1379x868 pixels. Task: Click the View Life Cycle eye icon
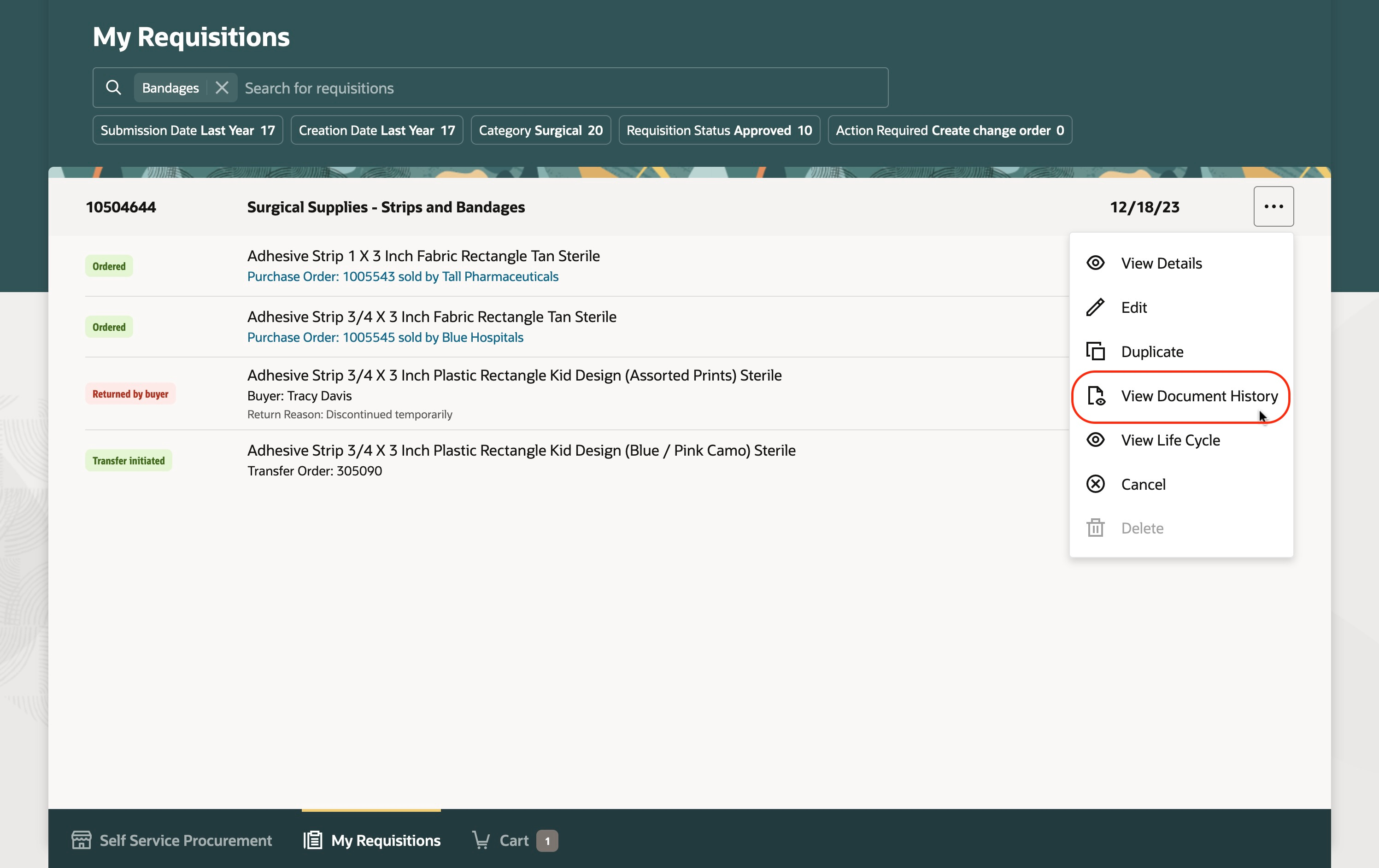click(1095, 440)
